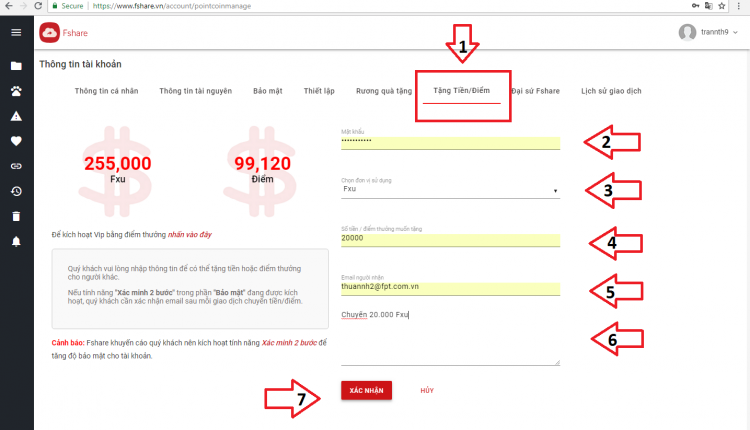Click the XÁC NHẬN confirm button
750x430 pixels.
pos(366,390)
